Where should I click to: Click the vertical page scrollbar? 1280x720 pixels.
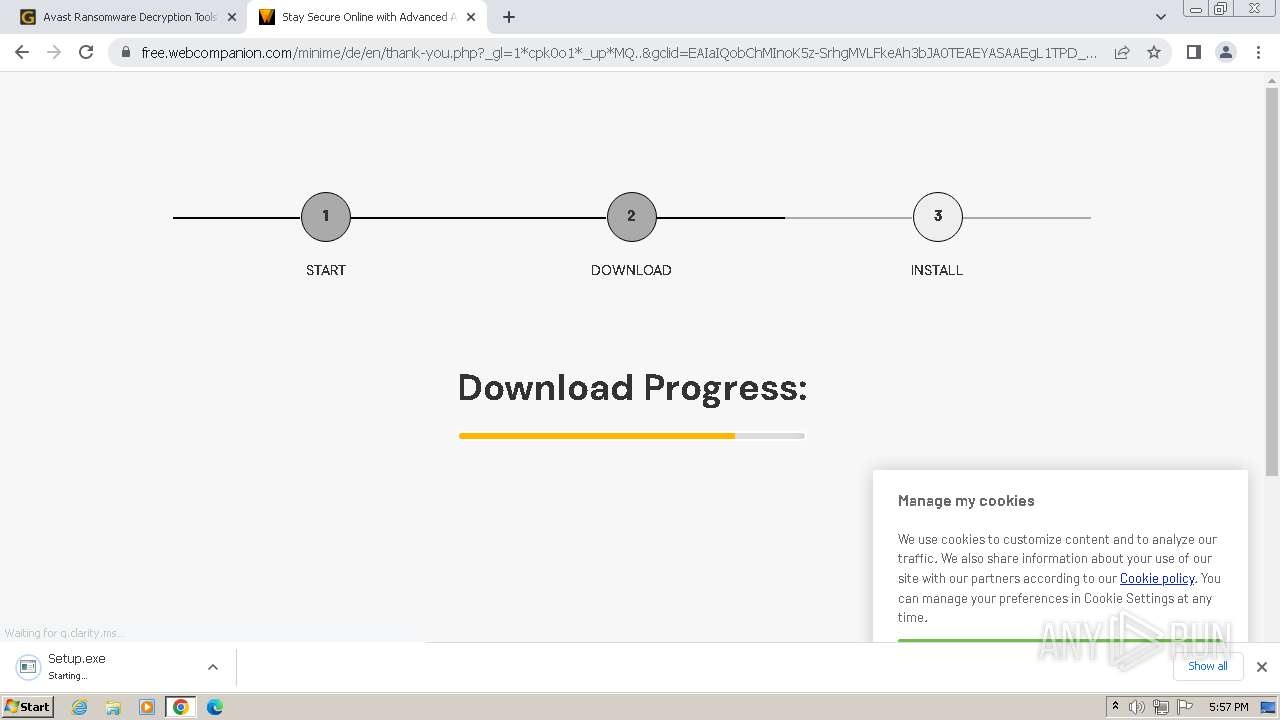[1272, 283]
